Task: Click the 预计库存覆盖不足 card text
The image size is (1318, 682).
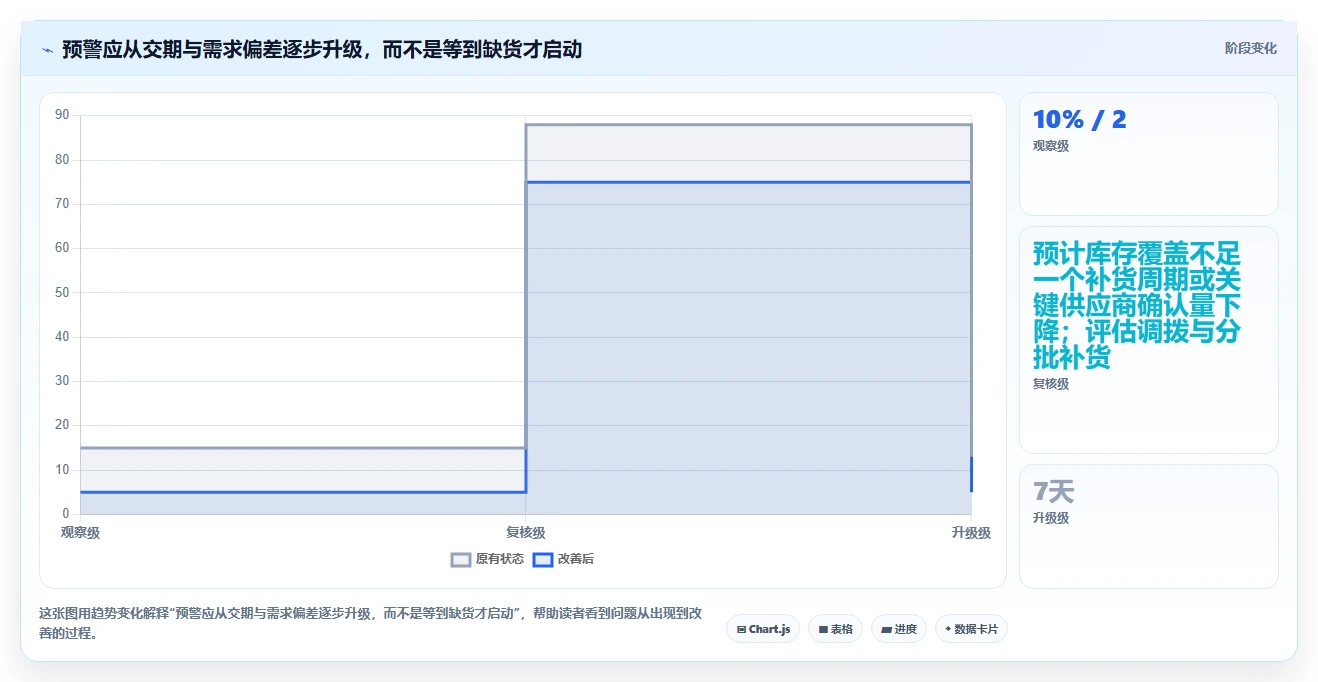Action: coord(1137,305)
